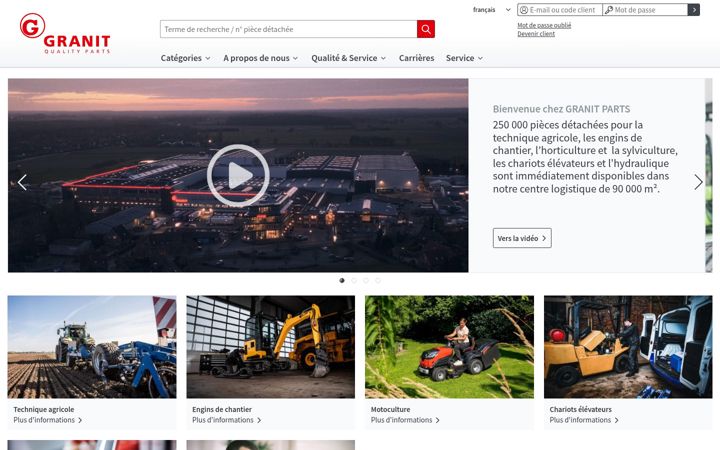Click Plus d'informations under Motoculture
Viewport: 720px width, 450px height.
pos(405,420)
